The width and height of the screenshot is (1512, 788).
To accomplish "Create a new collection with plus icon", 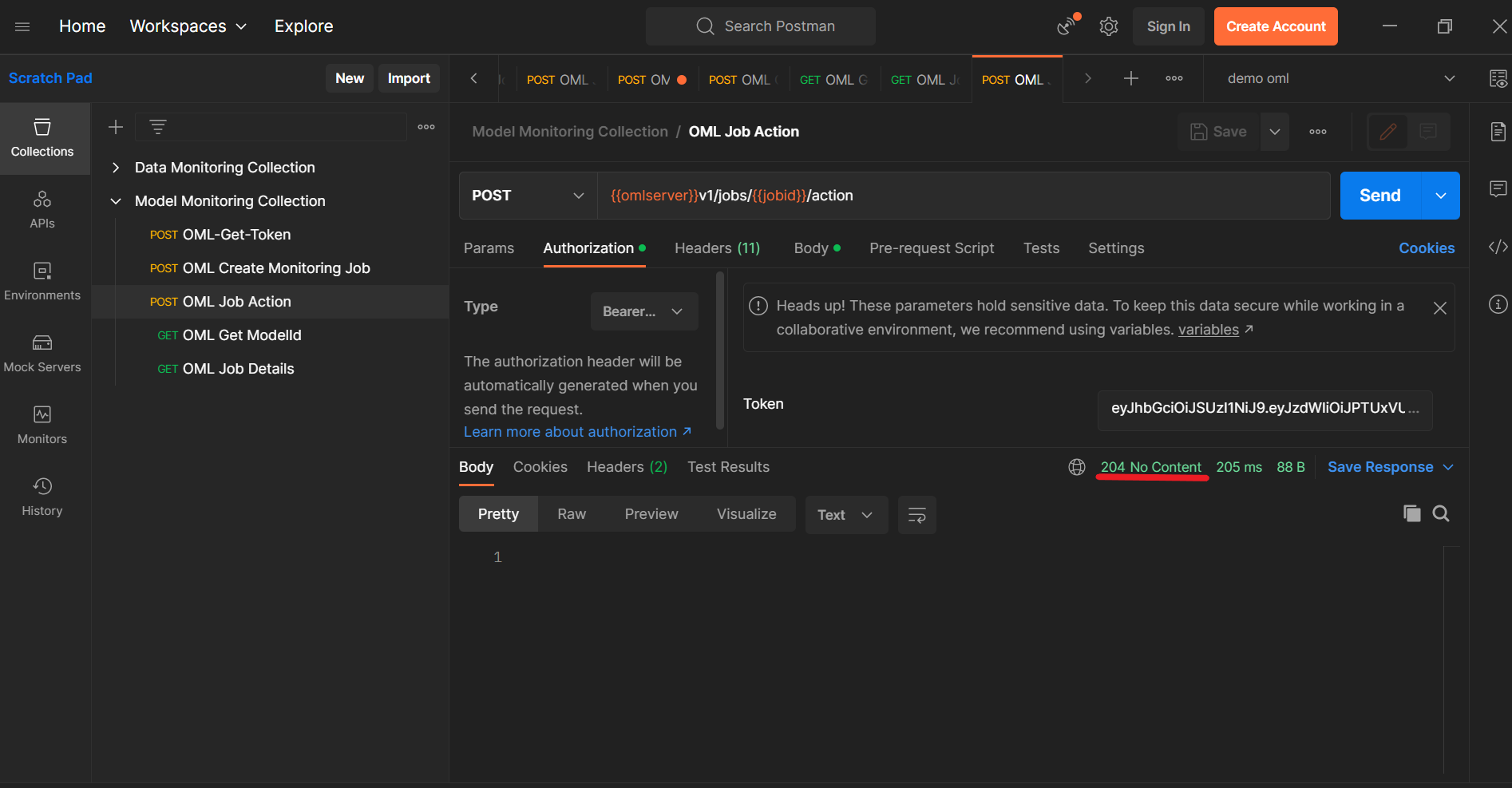I will tap(116, 127).
